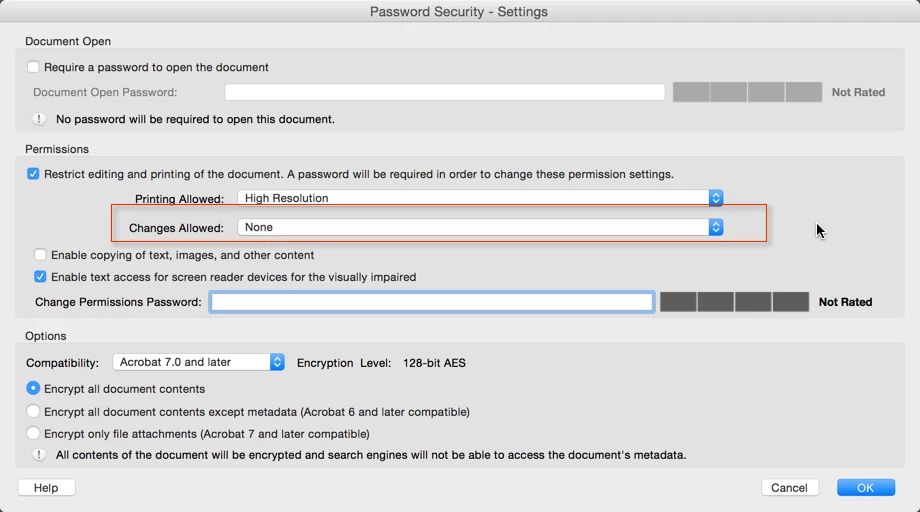This screenshot has width=920, height=512.
Task: Open the High Resolution printing dropdown
Action: (x=480, y=198)
